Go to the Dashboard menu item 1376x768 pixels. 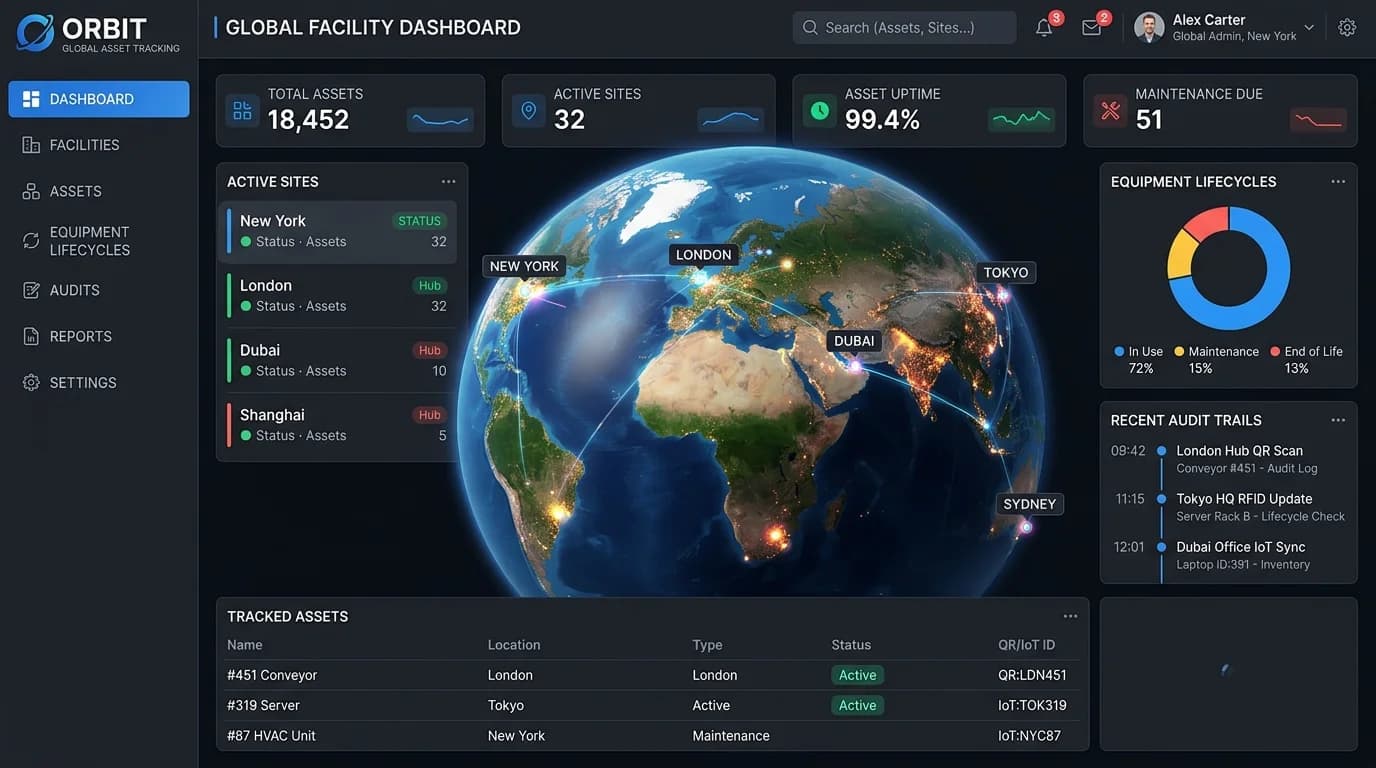(99, 99)
